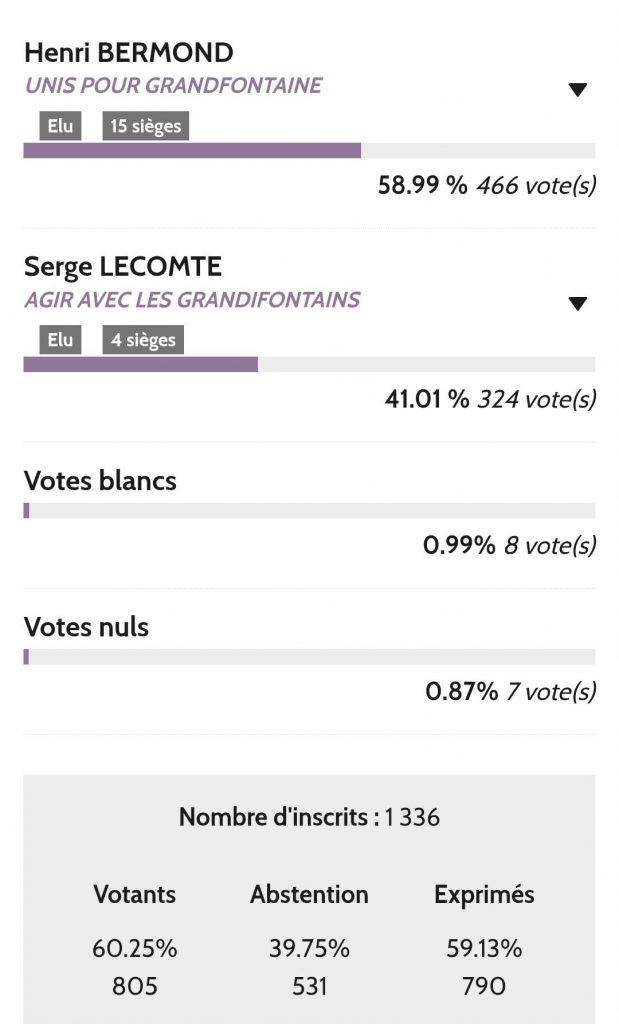Screen dimensions: 619x1024
Task: Click the 15 sièges badge
Action: pos(146,126)
